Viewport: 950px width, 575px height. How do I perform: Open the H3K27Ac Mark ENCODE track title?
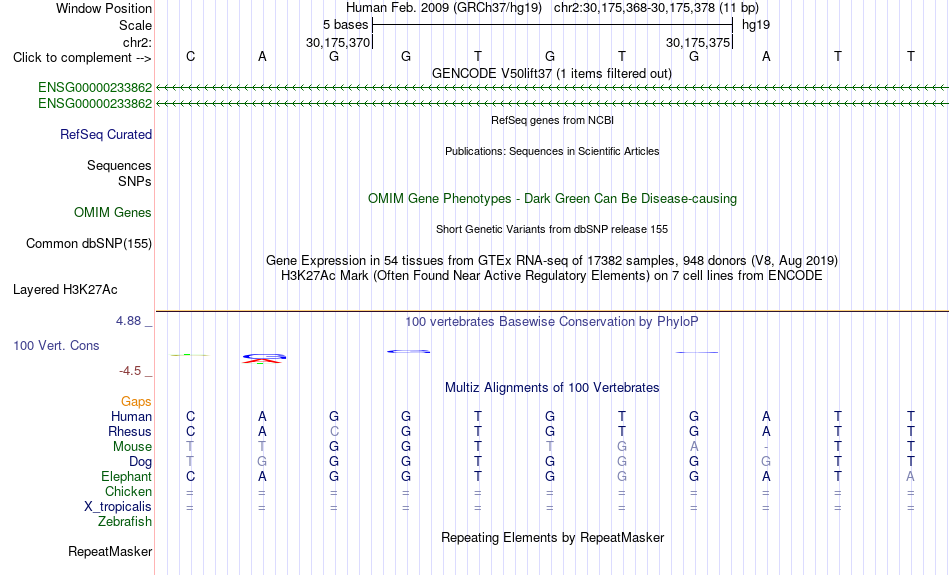[x=552, y=276]
